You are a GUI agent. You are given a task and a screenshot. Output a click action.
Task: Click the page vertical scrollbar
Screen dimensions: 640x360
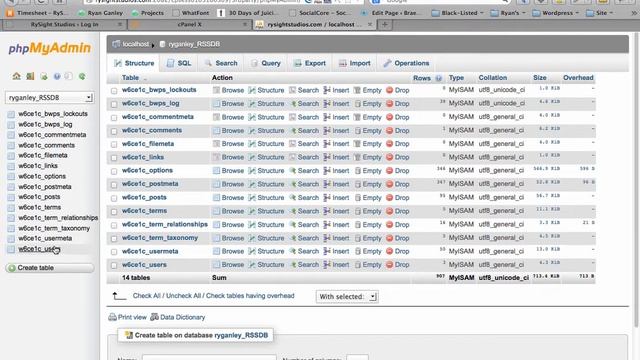pos(636,180)
